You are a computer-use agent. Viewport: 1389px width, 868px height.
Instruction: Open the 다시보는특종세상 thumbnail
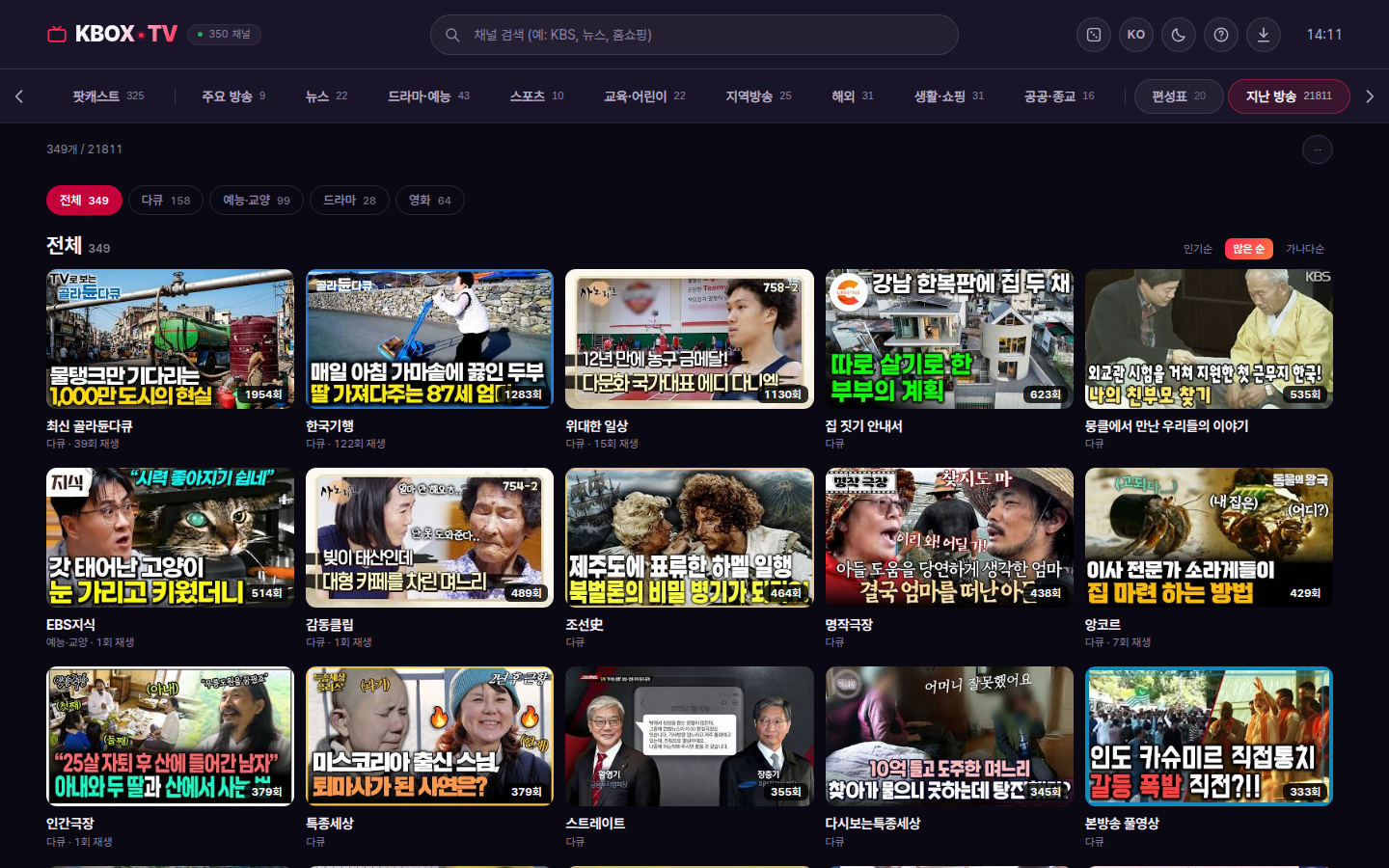[949, 736]
